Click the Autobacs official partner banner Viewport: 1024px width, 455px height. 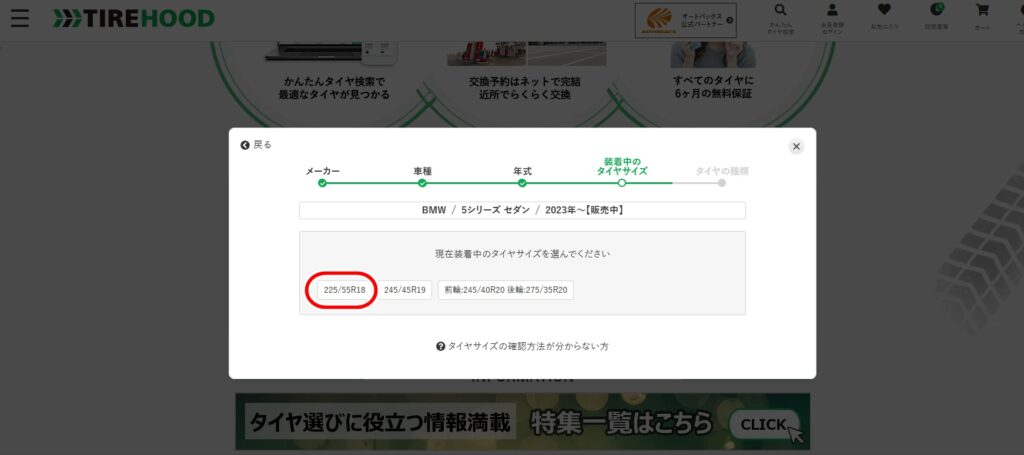686,20
